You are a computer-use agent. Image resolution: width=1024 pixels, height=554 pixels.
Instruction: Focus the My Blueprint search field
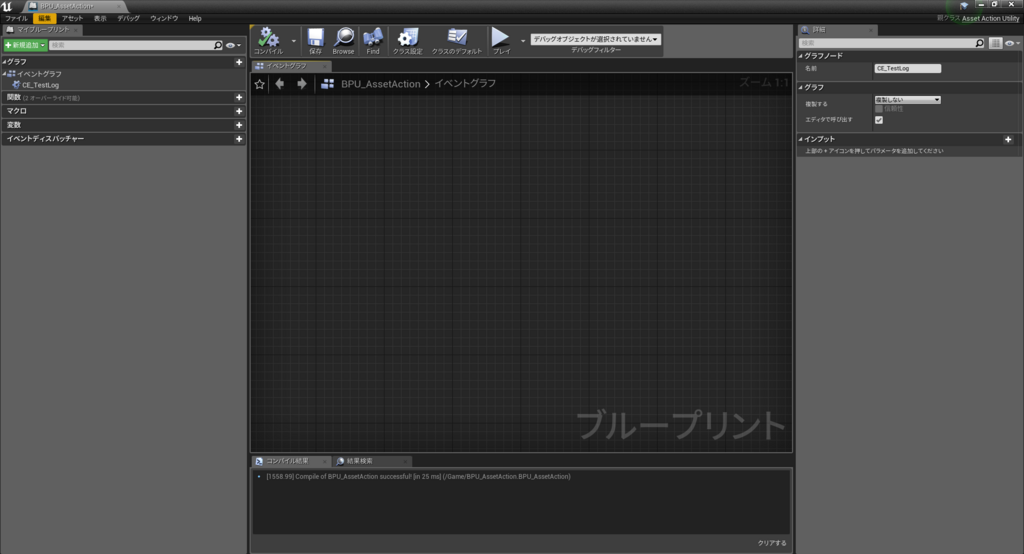pos(131,45)
